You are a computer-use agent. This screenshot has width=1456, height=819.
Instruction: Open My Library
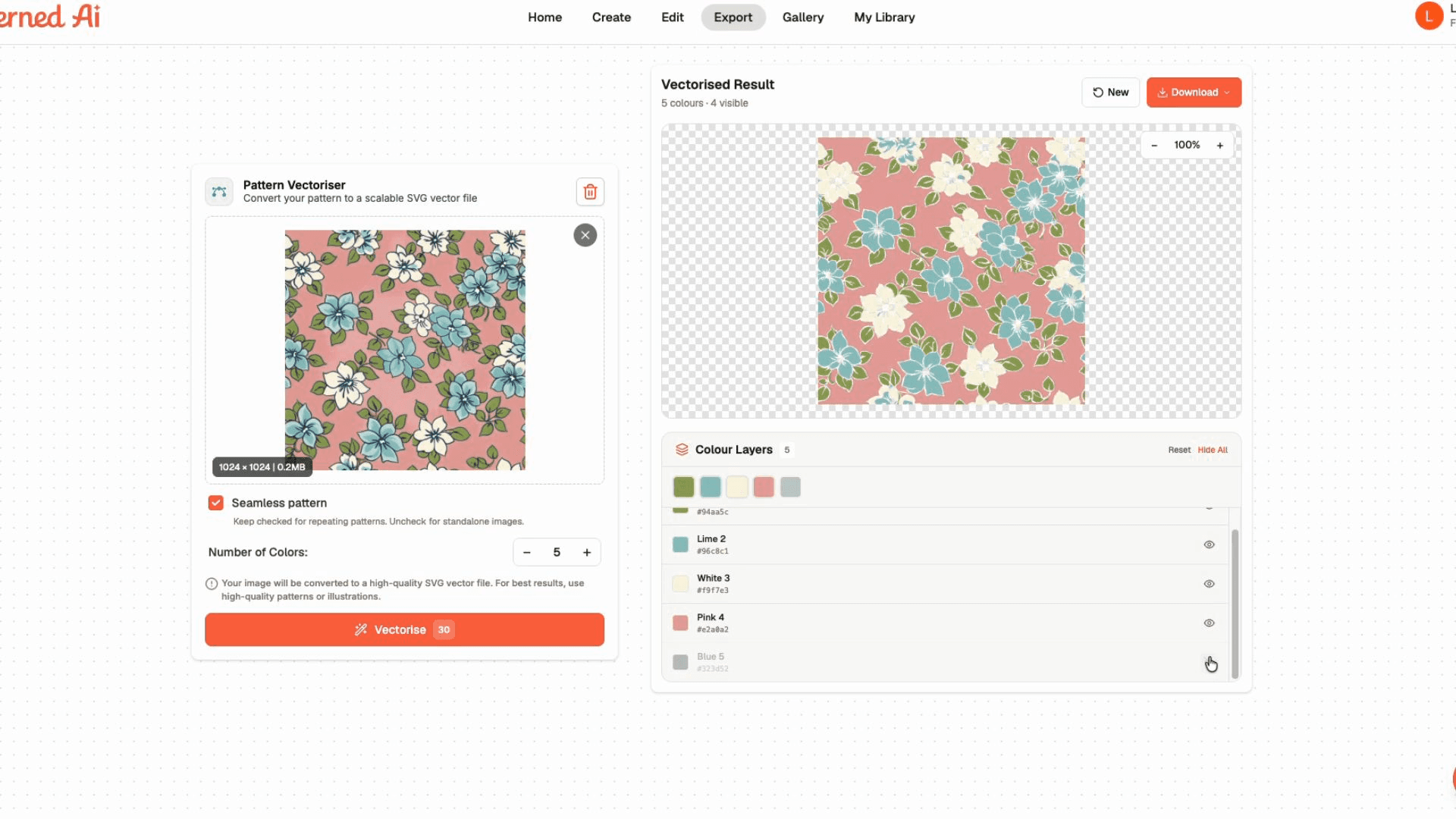884,17
